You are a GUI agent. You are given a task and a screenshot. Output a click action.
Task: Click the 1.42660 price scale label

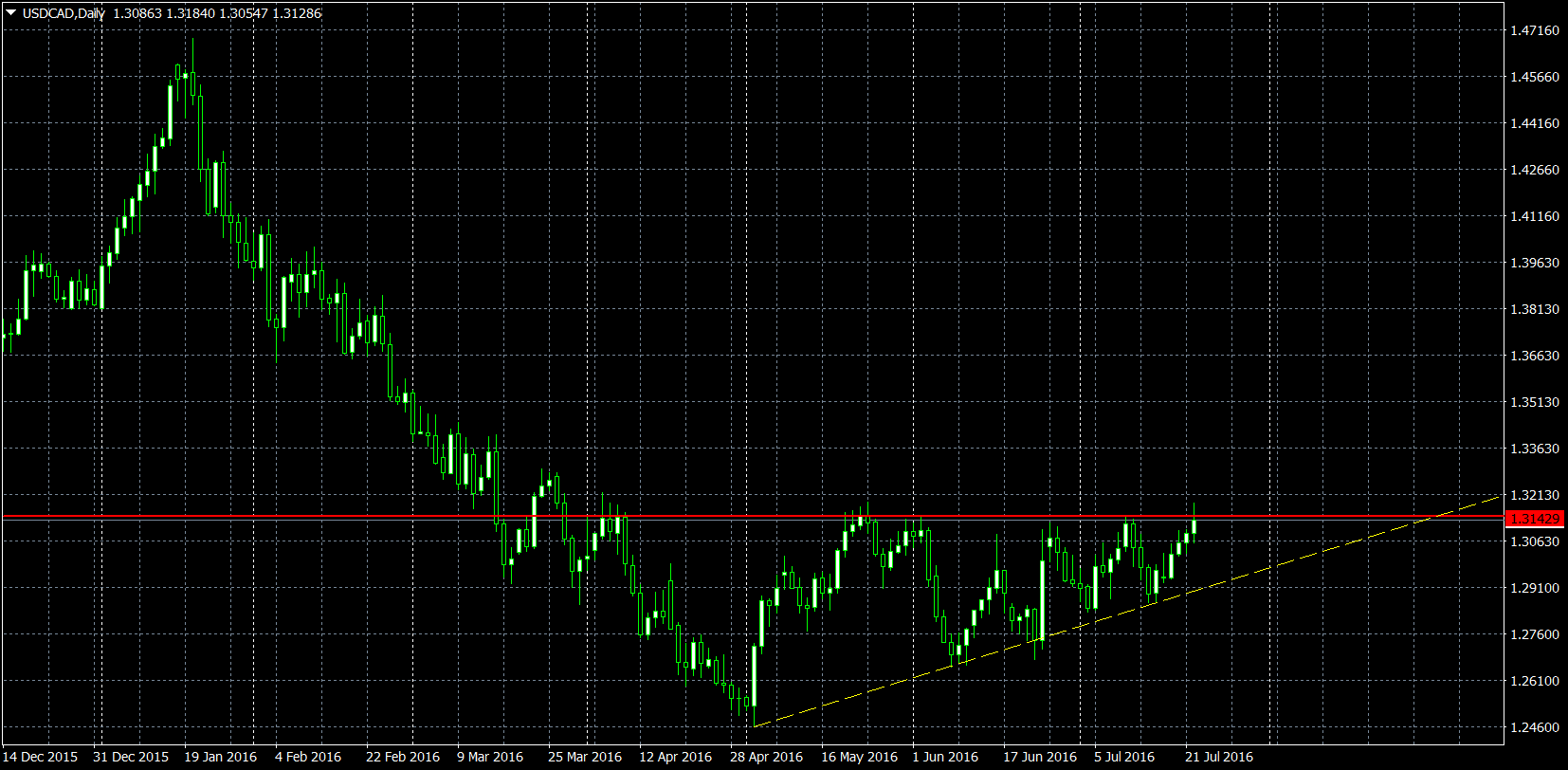point(1534,170)
